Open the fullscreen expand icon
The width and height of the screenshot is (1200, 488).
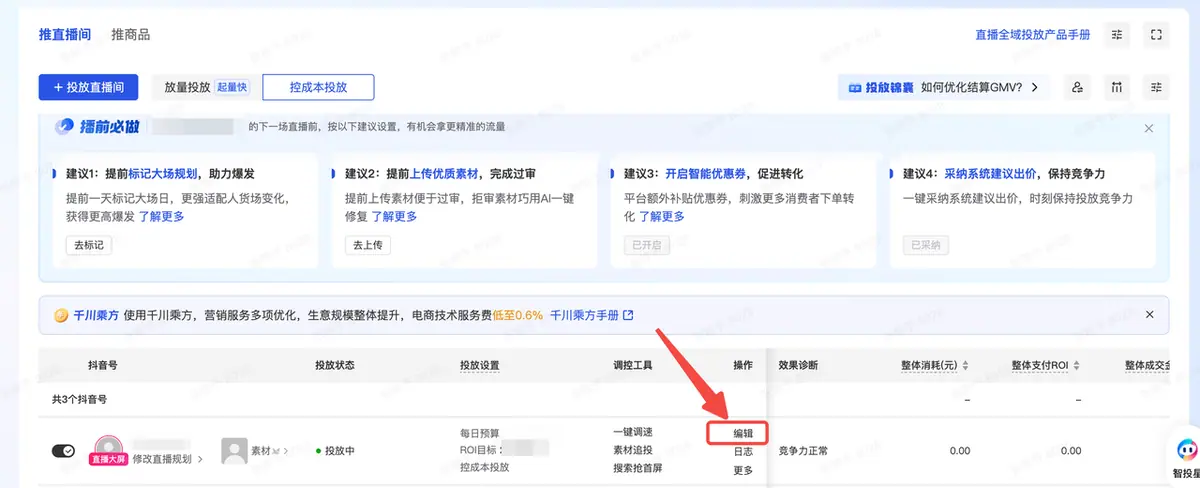pos(1156,35)
